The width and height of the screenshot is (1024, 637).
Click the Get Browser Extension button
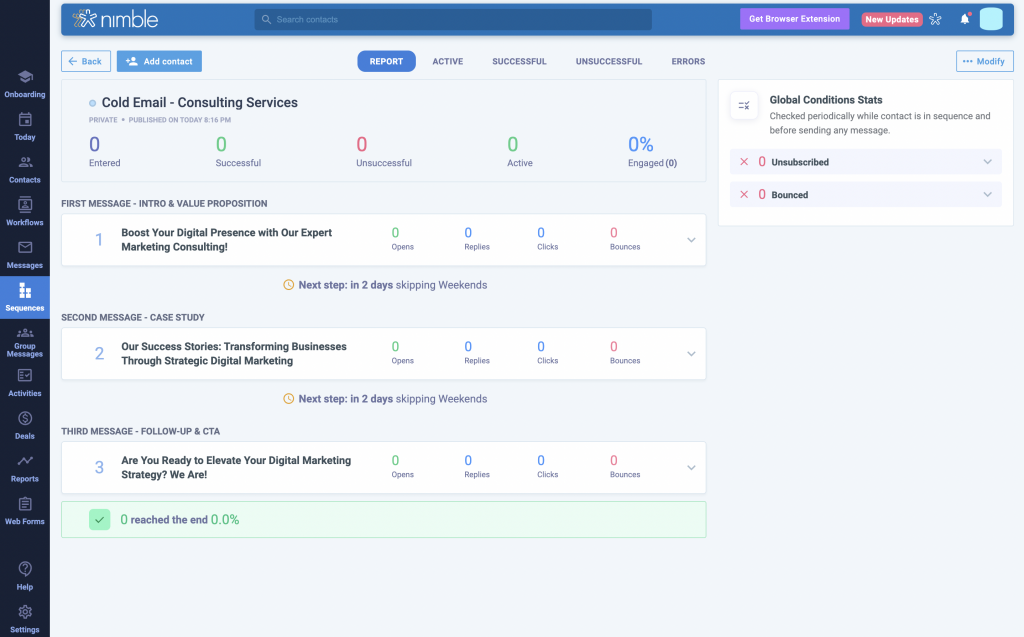pos(794,19)
